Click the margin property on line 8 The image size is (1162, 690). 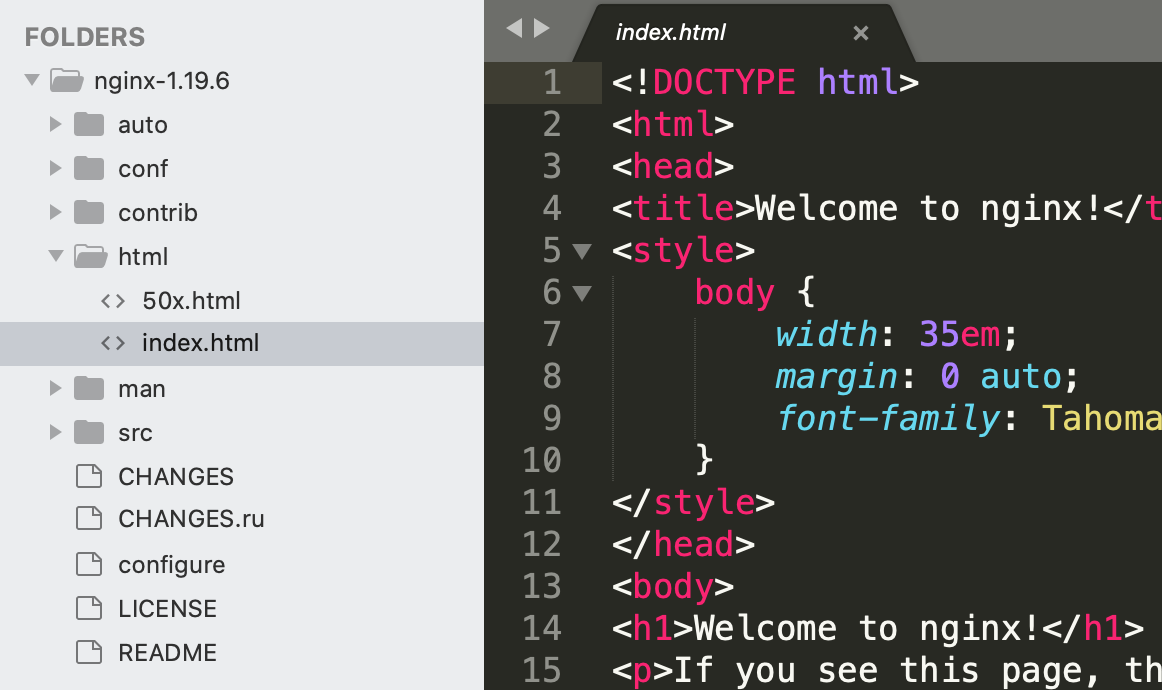(x=836, y=376)
